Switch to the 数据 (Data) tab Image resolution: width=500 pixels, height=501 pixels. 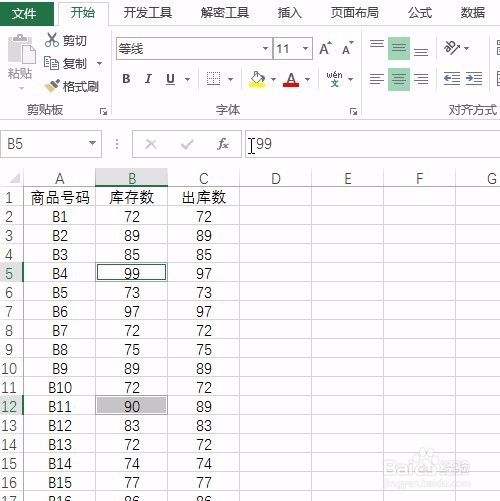pyautogui.click(x=473, y=13)
